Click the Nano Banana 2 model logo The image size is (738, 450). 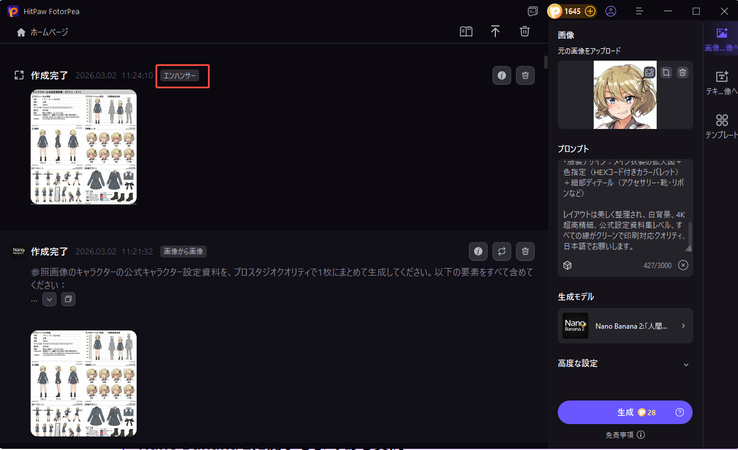(x=575, y=326)
